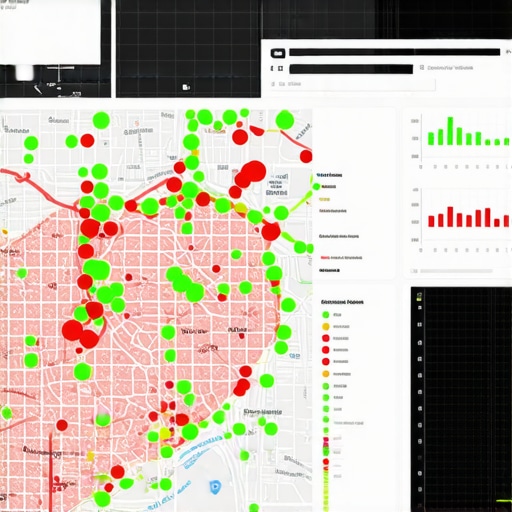This screenshot has width=512, height=512.
Task: Click the small white file icon in the dark grid panel
Action: point(186,87)
